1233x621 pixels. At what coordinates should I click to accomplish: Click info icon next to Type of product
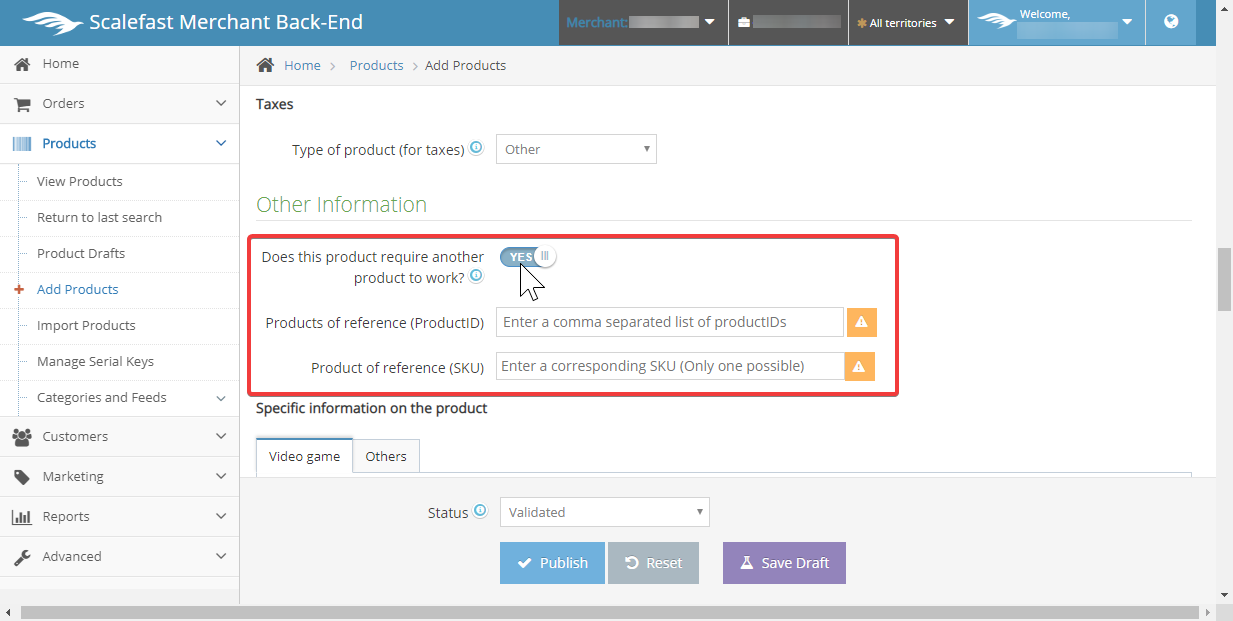click(476, 148)
